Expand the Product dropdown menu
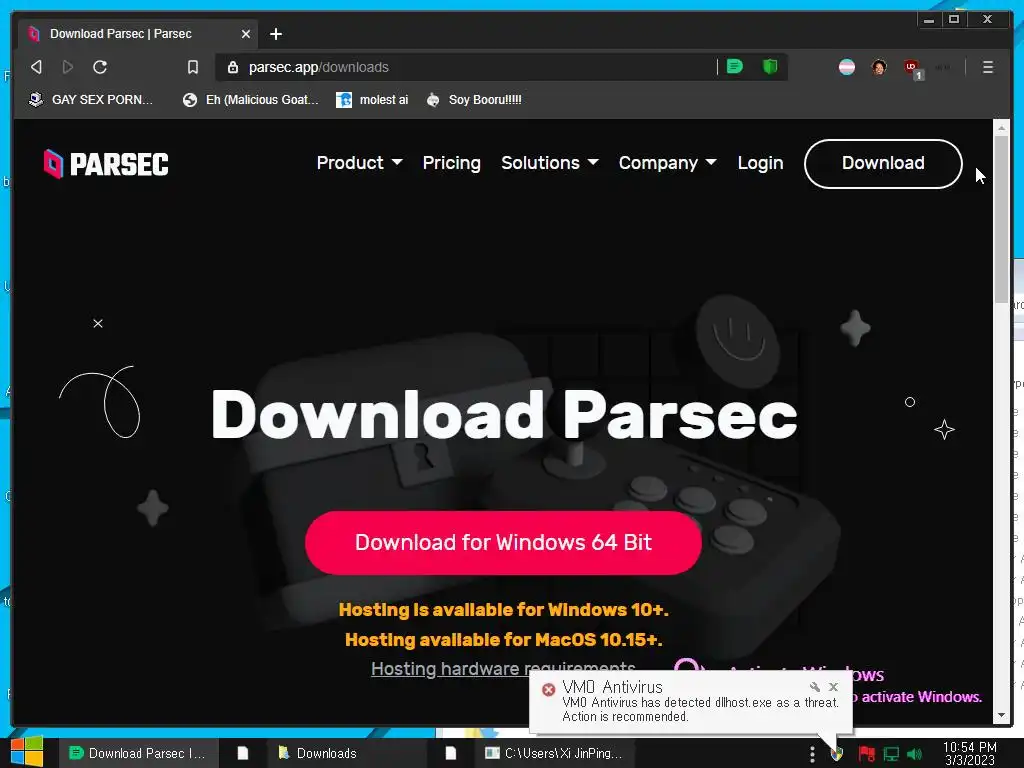 359,163
